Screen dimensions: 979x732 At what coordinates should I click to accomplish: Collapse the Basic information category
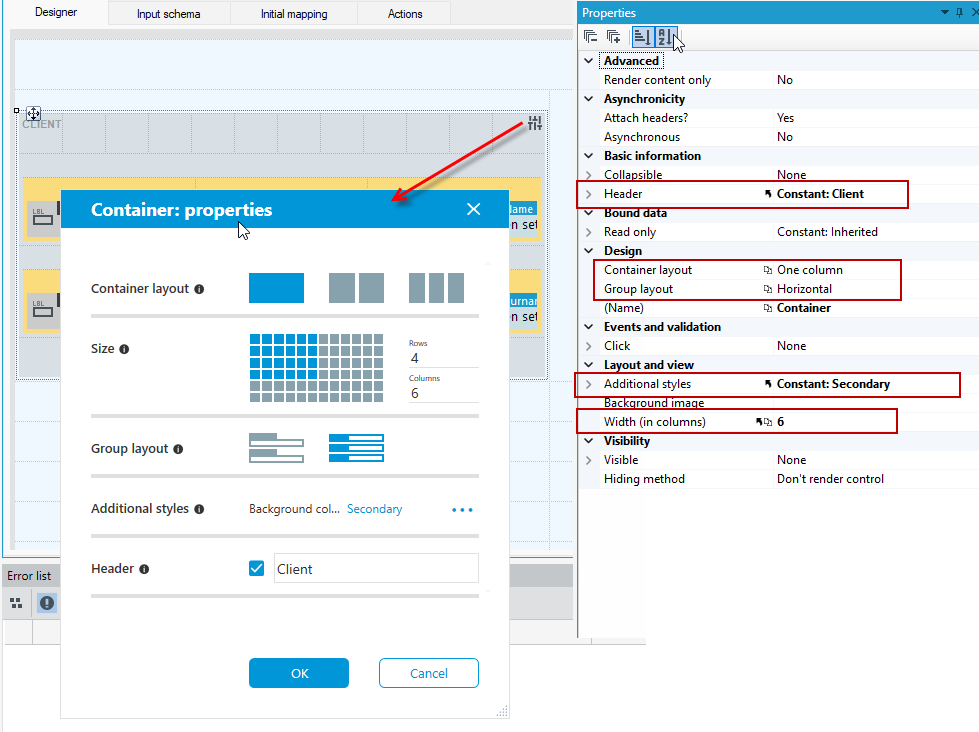(588, 156)
